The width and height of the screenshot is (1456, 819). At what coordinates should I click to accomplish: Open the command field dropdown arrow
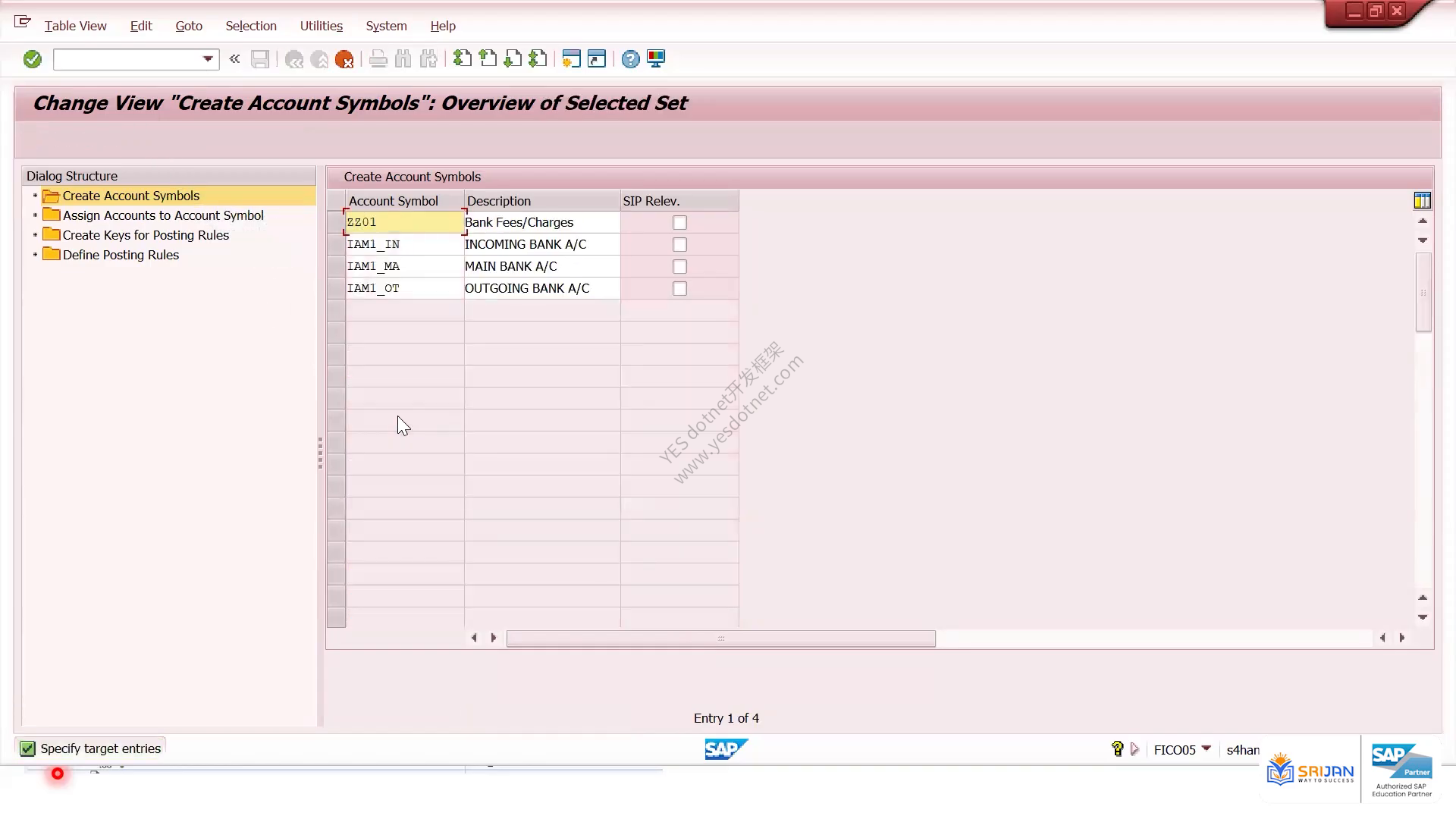(x=208, y=59)
